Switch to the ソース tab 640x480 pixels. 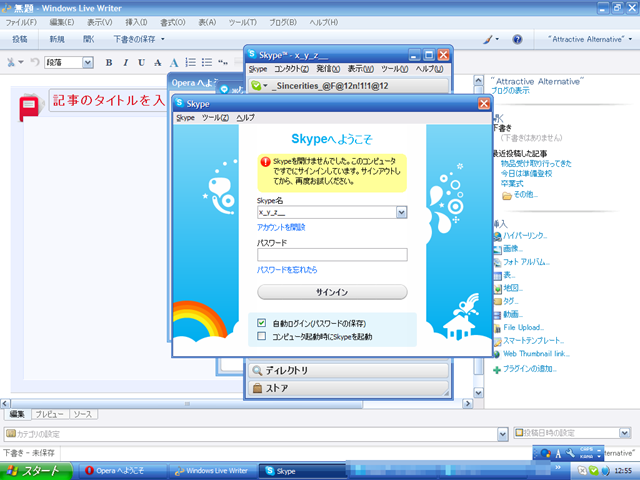click(x=83, y=414)
